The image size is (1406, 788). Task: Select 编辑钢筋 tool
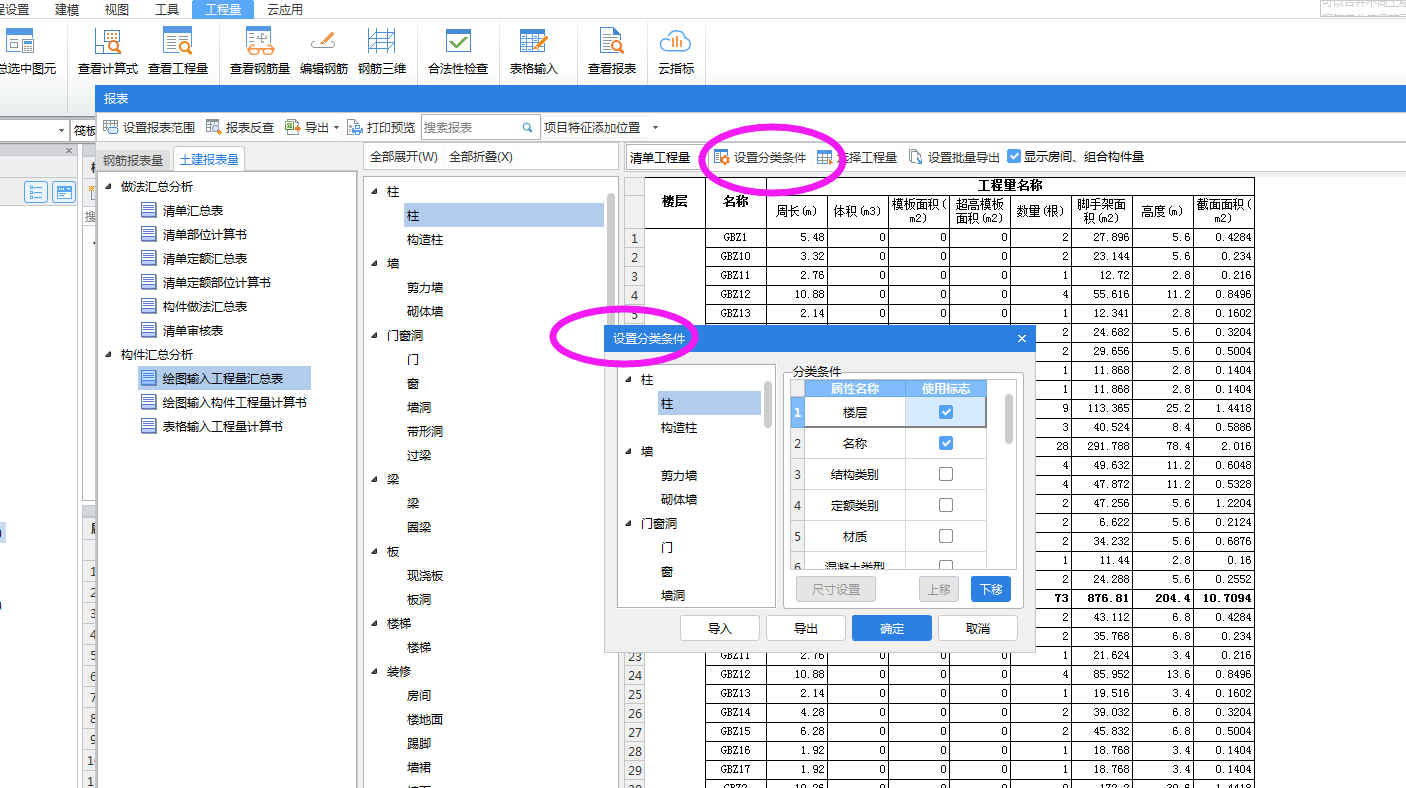click(324, 52)
